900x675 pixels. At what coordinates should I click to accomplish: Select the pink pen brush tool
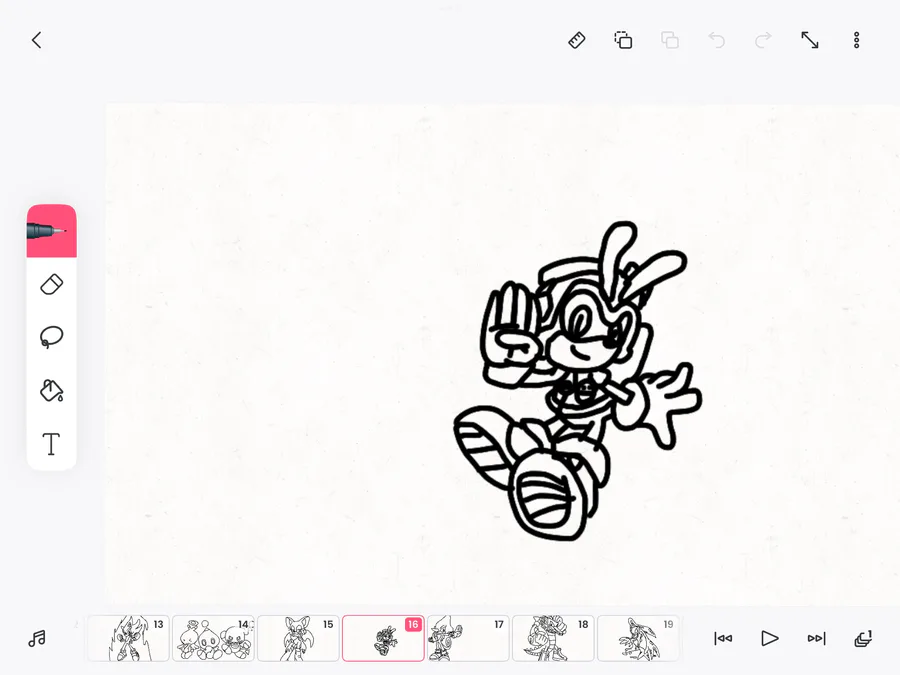coord(52,231)
